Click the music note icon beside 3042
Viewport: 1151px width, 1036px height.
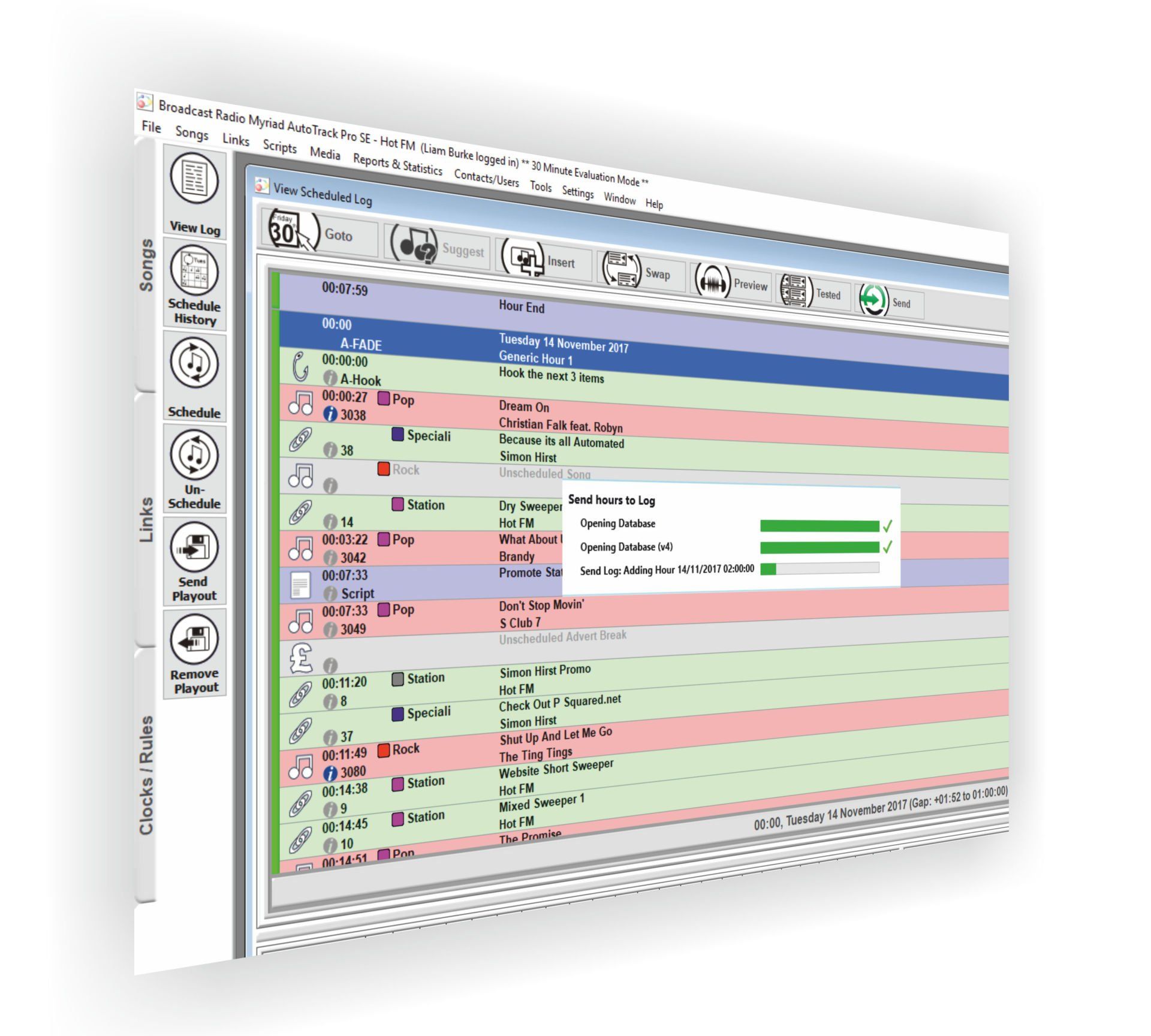(x=300, y=548)
